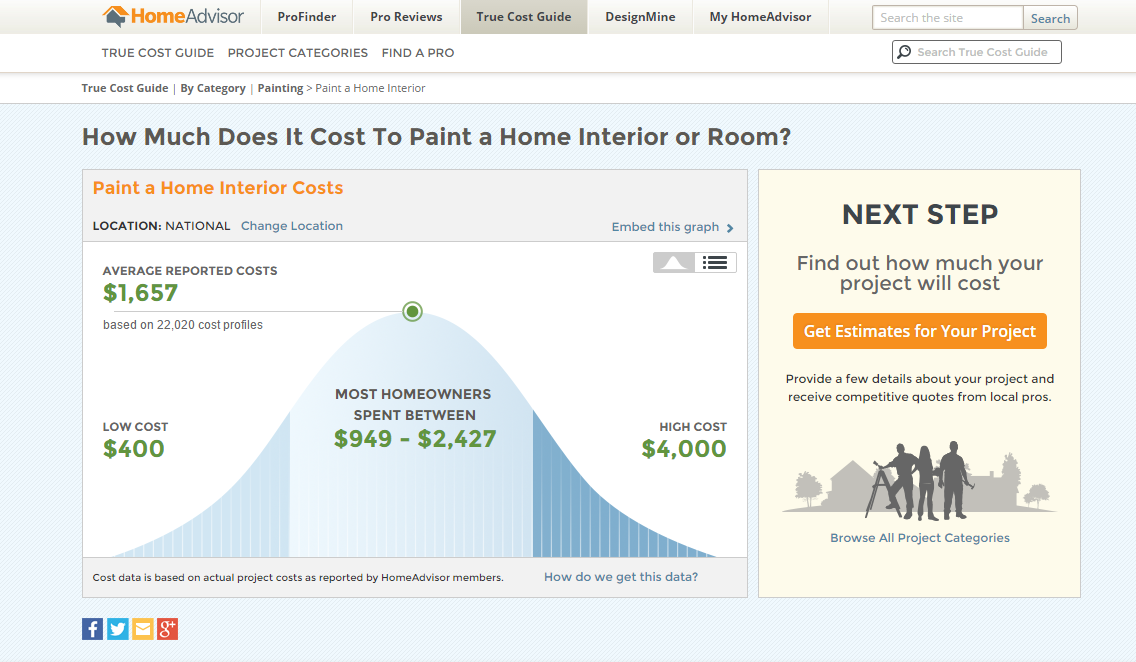Viewport: 1136px width, 662px height.
Task: Click the green average cost marker on curve
Action: [x=413, y=312]
